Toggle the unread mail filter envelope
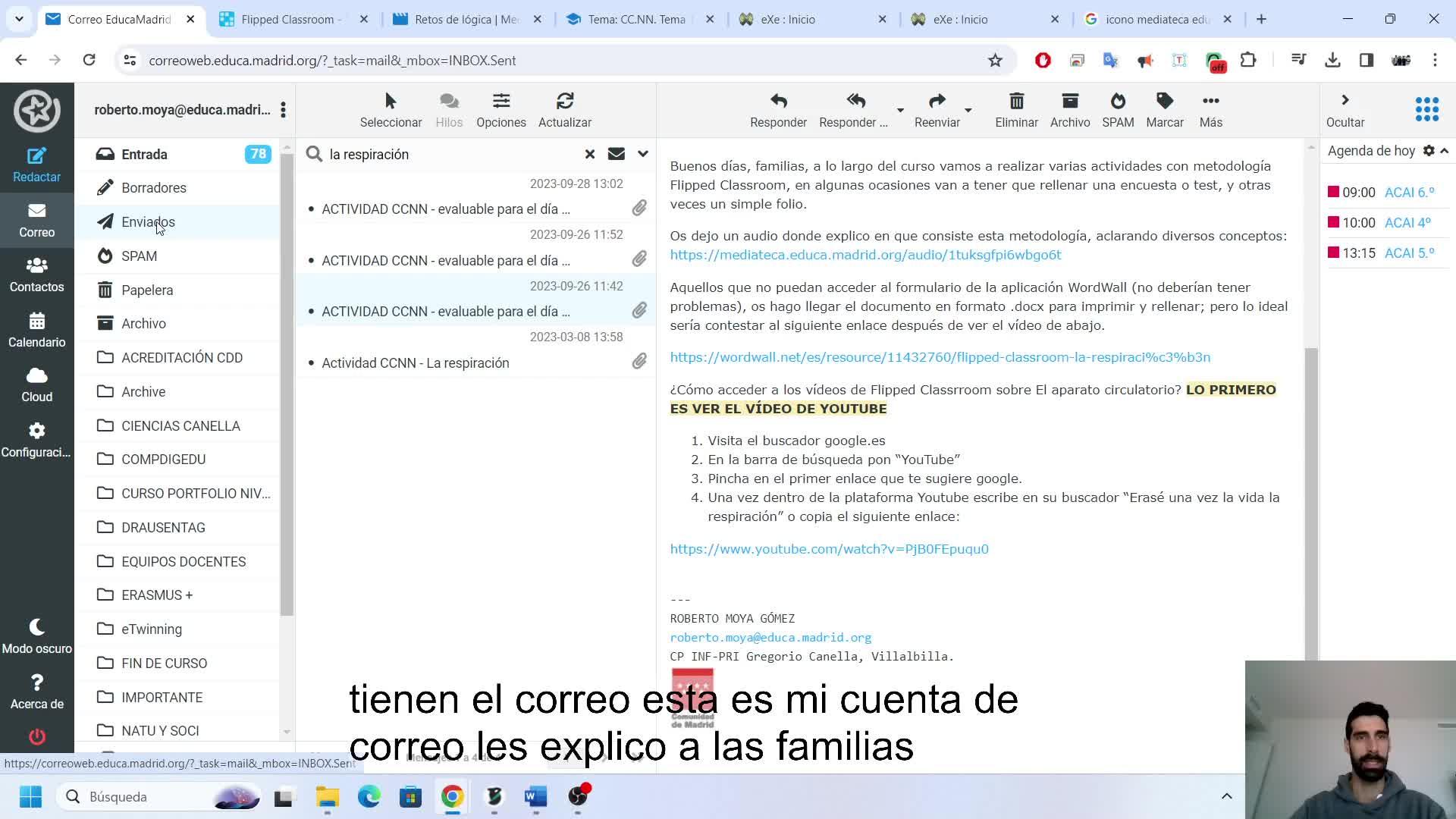1456x819 pixels. [x=617, y=154]
